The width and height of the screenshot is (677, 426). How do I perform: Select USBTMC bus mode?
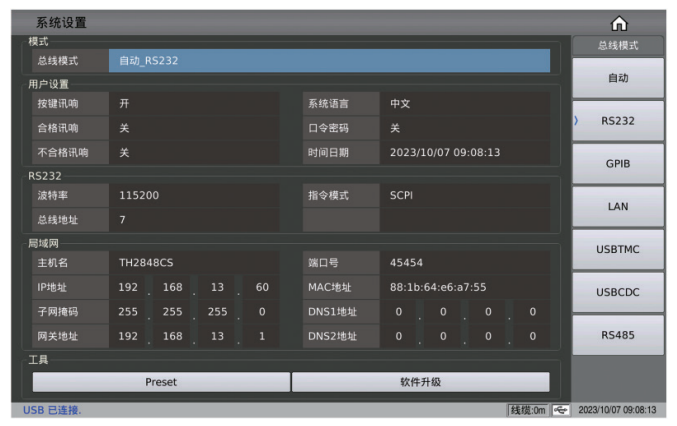(x=617, y=249)
